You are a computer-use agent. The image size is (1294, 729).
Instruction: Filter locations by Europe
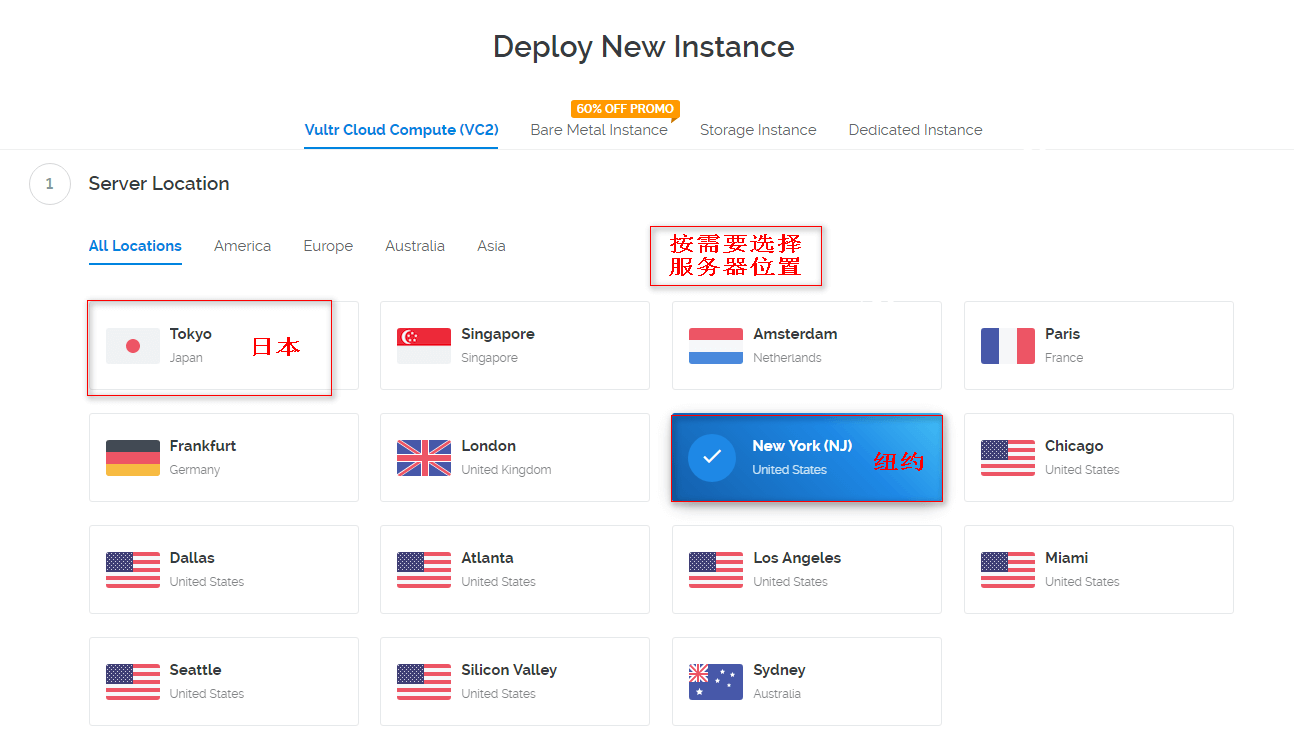coord(328,246)
